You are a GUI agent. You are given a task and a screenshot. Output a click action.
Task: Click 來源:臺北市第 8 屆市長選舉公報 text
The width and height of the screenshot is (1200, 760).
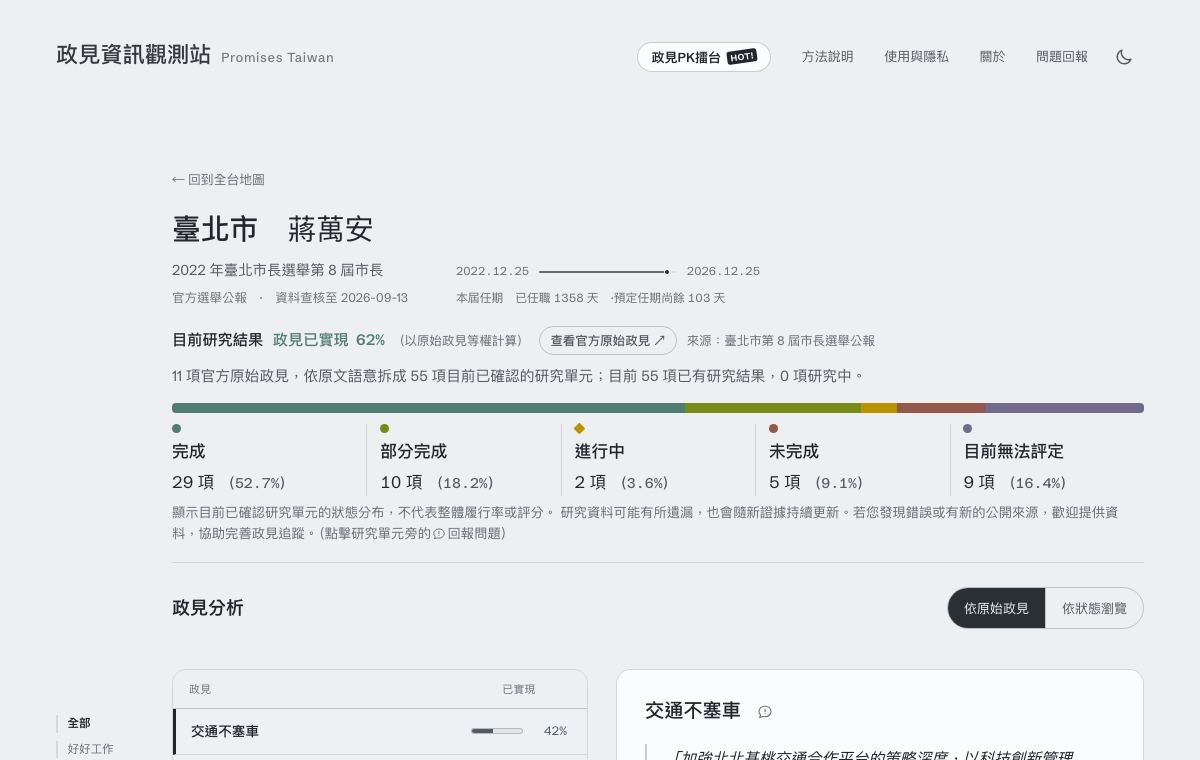pyautogui.click(x=781, y=341)
